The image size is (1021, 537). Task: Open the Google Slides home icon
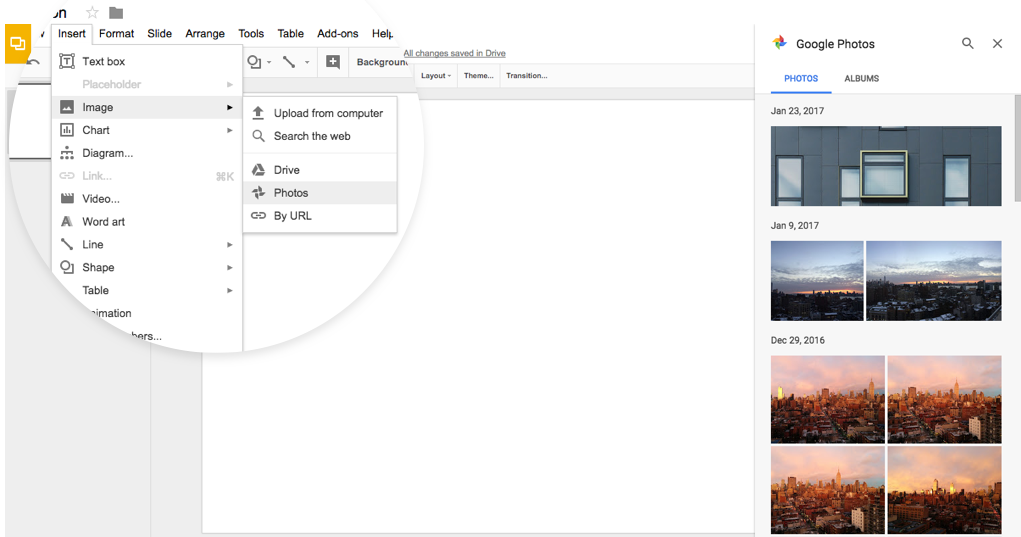tap(18, 44)
